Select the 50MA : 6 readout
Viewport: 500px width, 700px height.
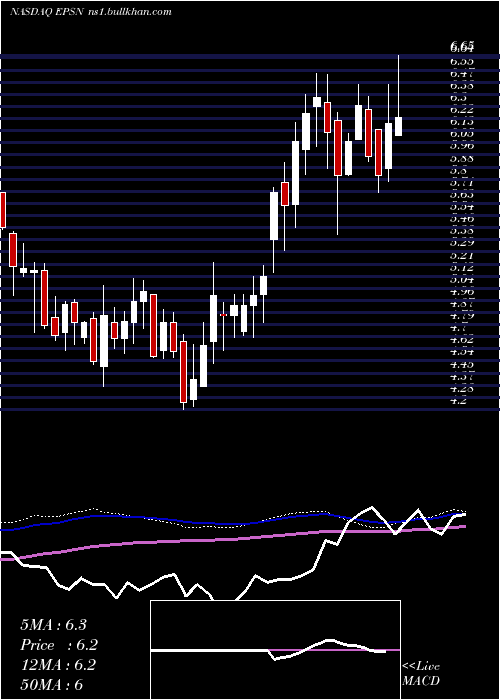(x=51, y=684)
